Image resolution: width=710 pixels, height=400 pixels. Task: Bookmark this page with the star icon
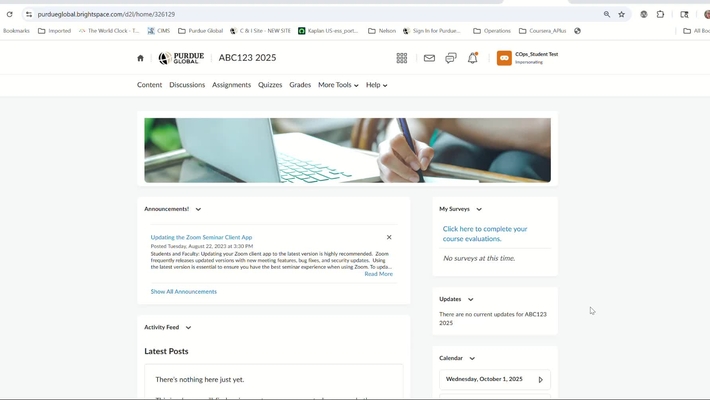click(622, 14)
